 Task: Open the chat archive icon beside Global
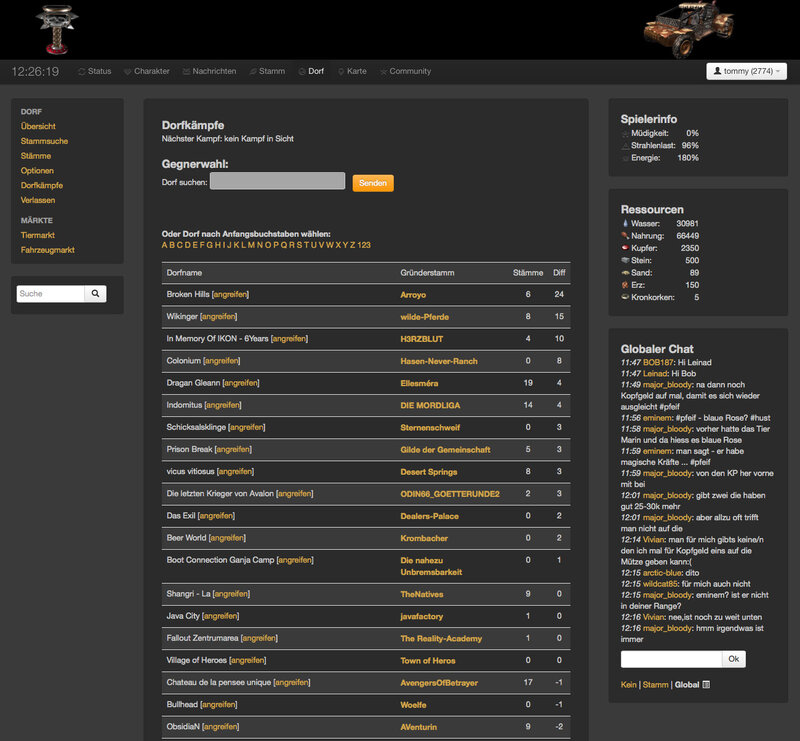click(706, 685)
